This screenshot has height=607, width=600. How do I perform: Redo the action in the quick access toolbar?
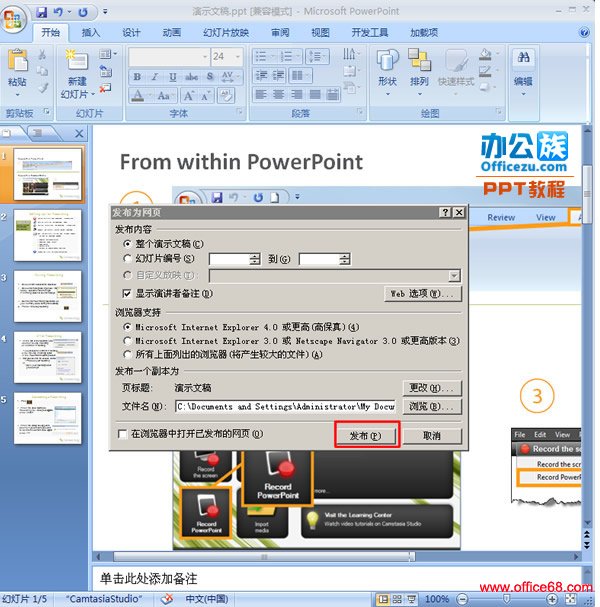(x=83, y=12)
